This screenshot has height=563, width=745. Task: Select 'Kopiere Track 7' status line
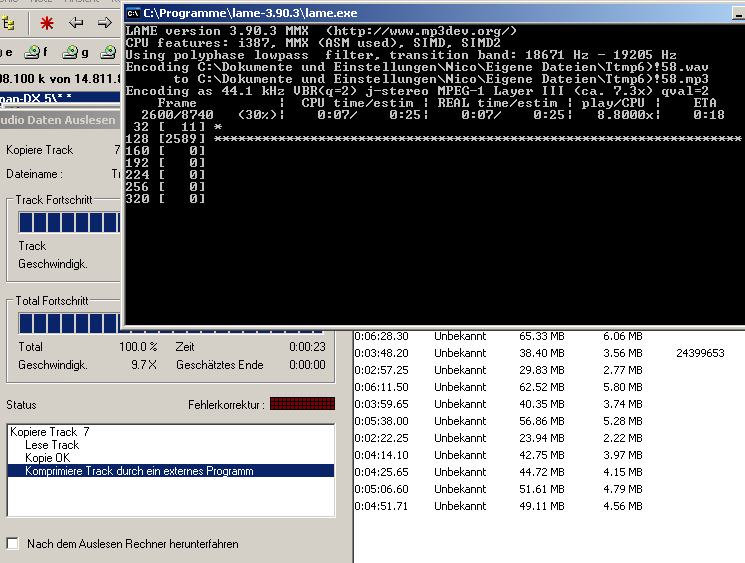click(x=171, y=432)
